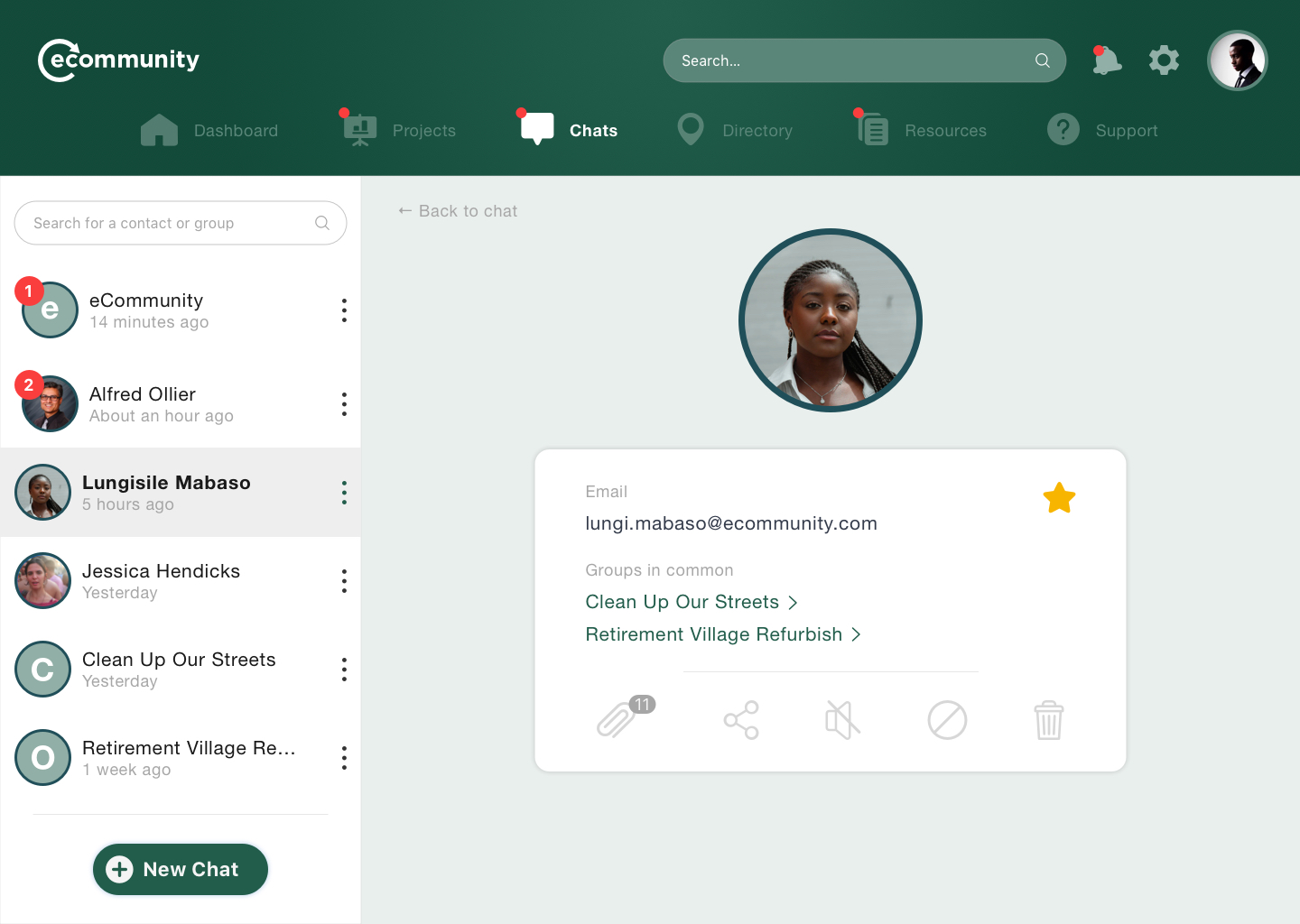
Task: Click the Projects presentation icon
Action: (360, 130)
